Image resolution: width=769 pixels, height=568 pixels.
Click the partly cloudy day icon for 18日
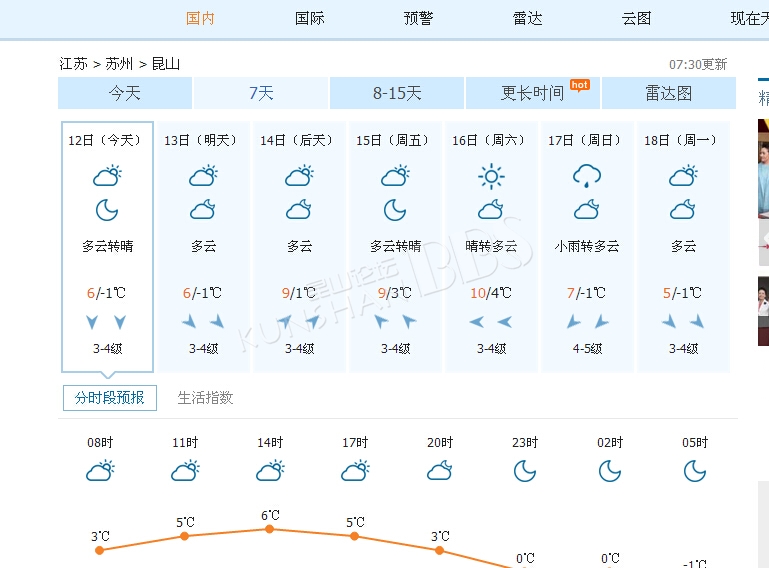point(683,176)
